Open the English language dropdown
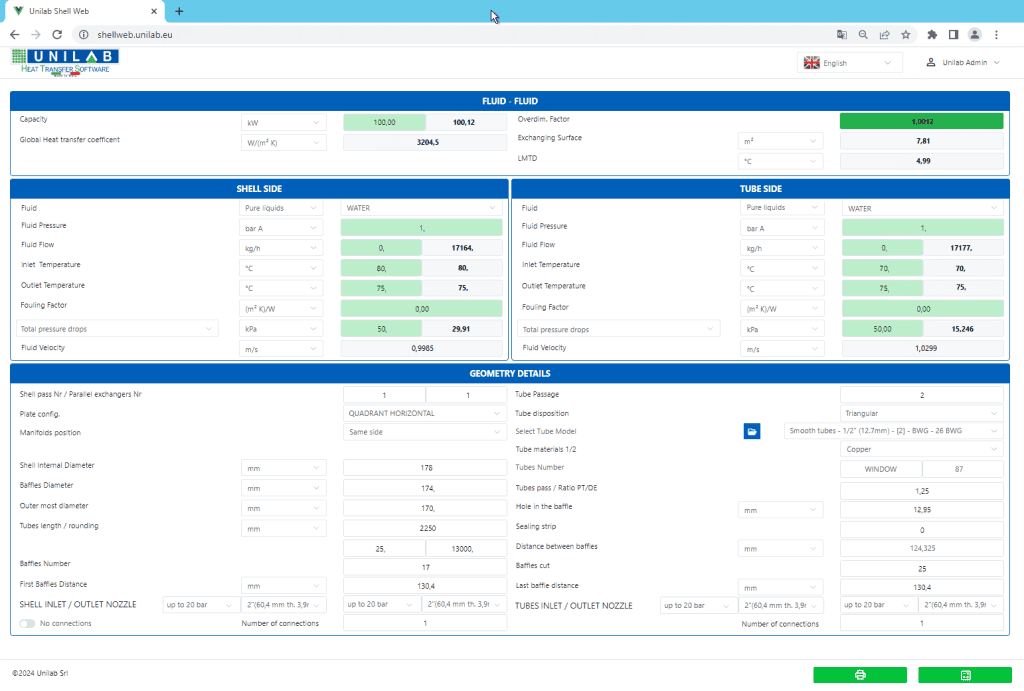The width and height of the screenshot is (1024, 691). [849, 62]
